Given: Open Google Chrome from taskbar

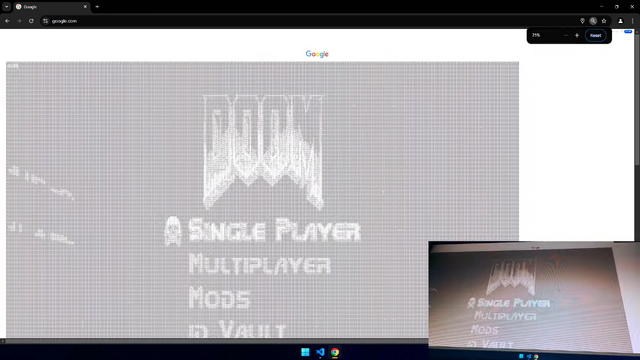Looking at the screenshot, I should click(335, 352).
